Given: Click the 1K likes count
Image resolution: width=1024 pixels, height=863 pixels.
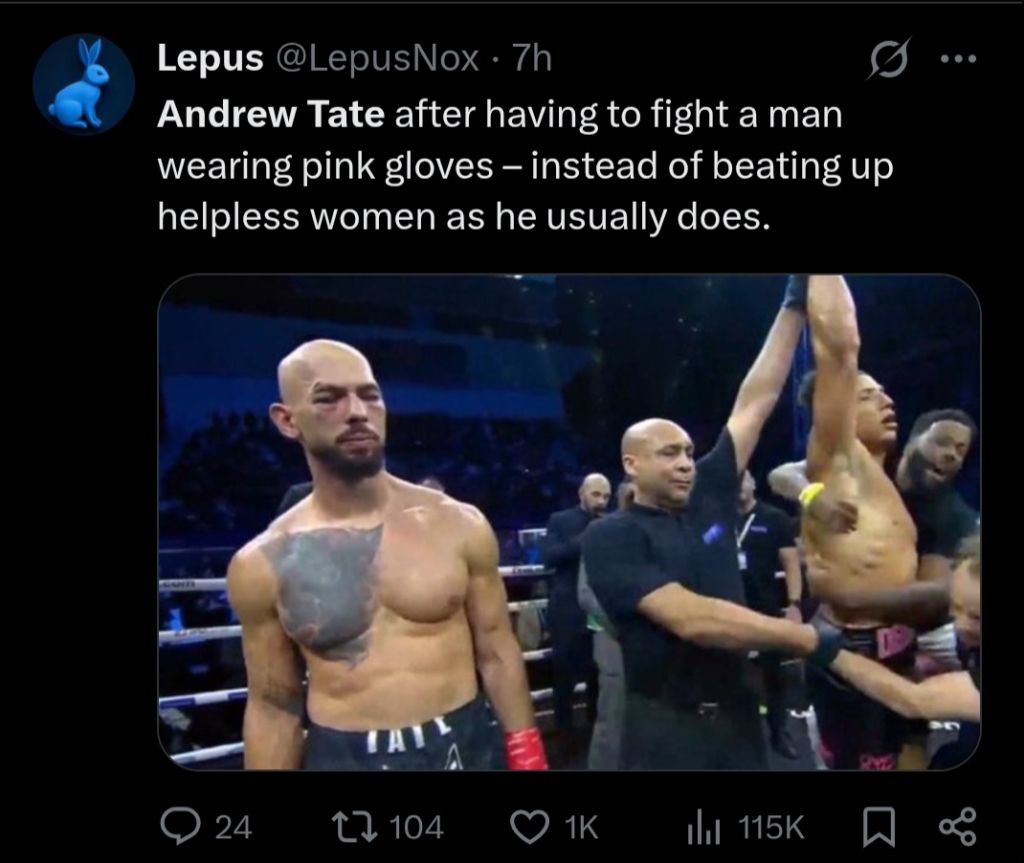Looking at the screenshot, I should (581, 827).
